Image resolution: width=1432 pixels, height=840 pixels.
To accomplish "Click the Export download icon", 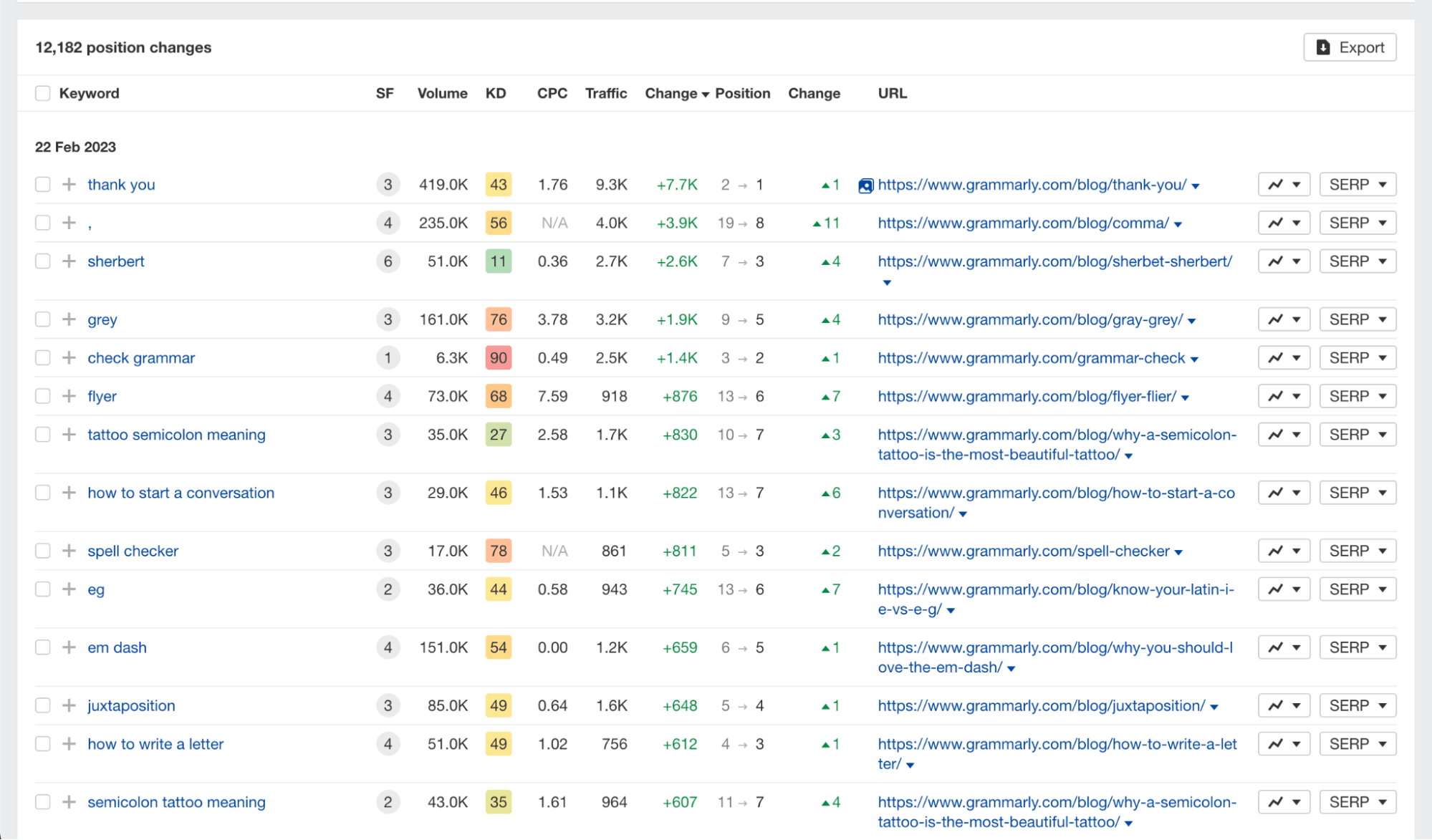I will pyautogui.click(x=1324, y=47).
